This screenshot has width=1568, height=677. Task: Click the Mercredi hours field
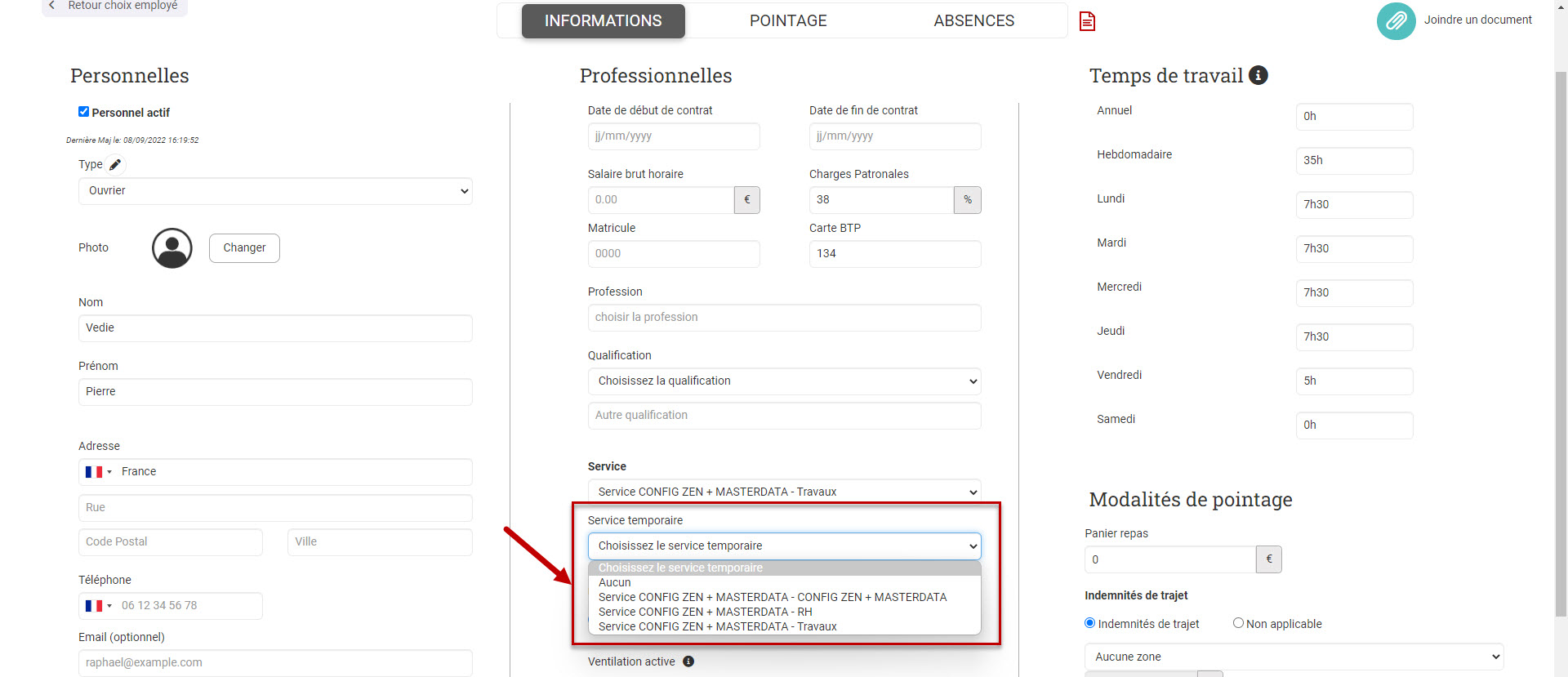pyautogui.click(x=1354, y=293)
